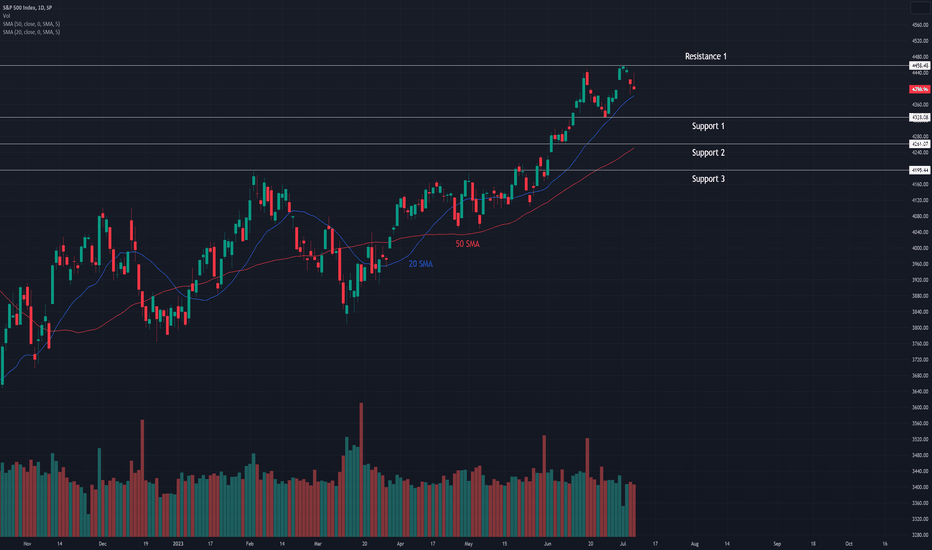Click the Resistance 1 price tag on axis
The image size is (932, 550).
coord(920,65)
